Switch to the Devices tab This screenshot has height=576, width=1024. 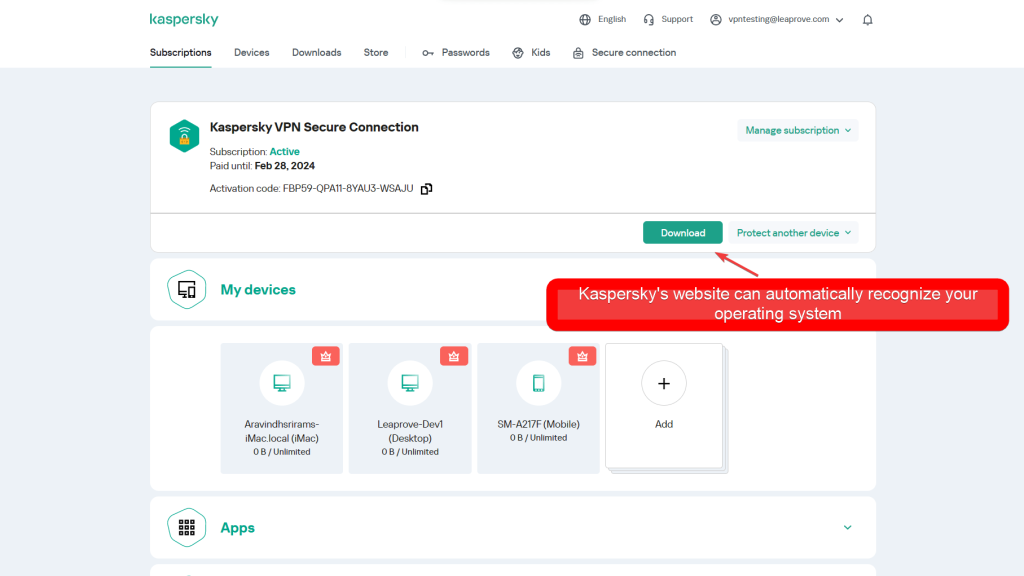tap(251, 53)
